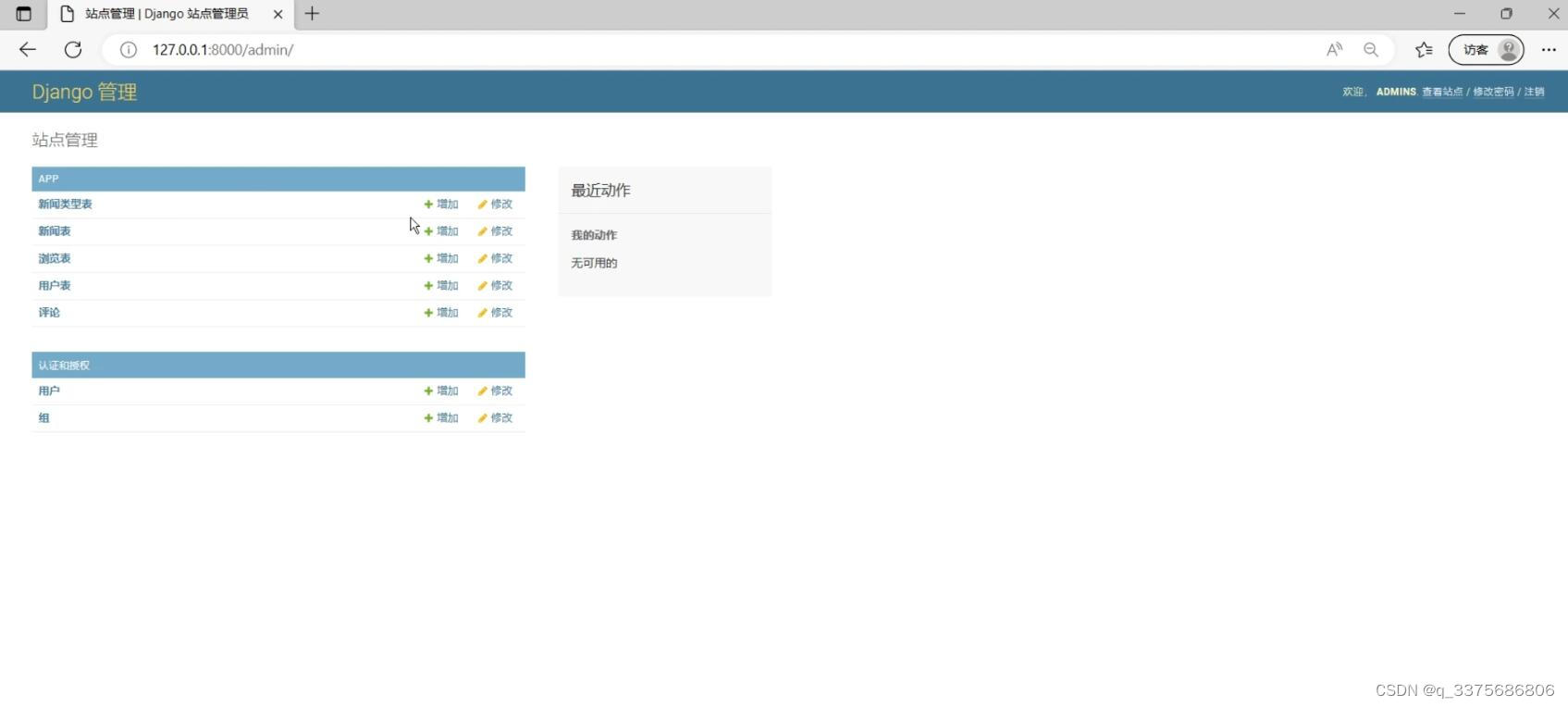
Task: Click 增加 for 用户 row
Action: [x=441, y=391]
